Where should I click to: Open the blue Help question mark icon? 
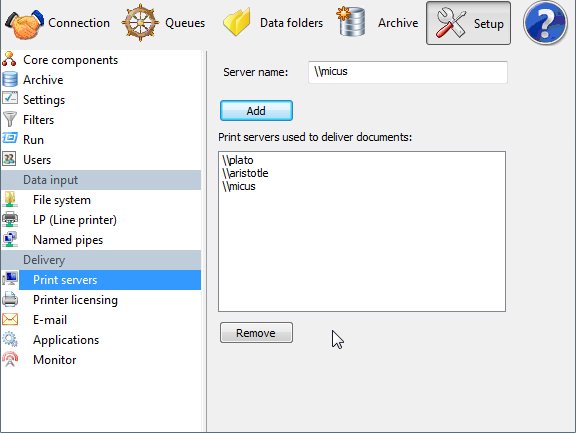(x=545, y=23)
